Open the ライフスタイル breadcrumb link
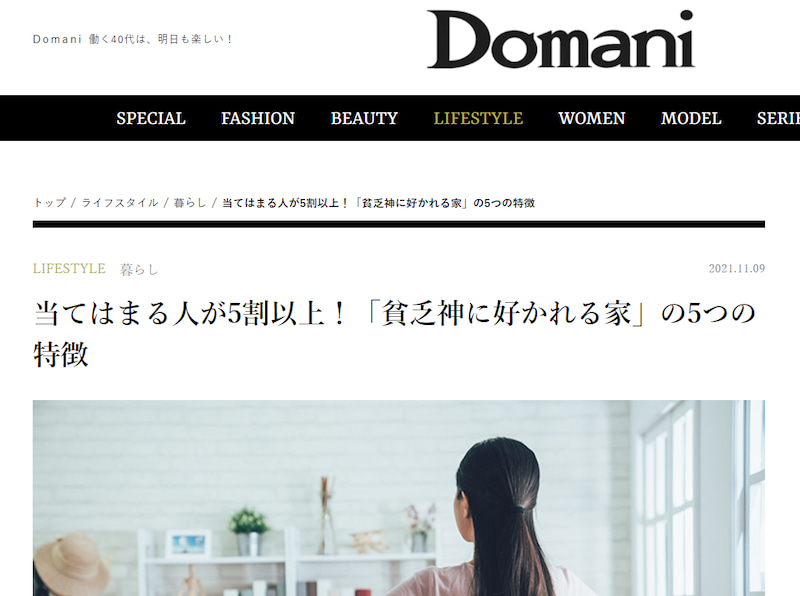800x596 pixels. click(x=120, y=203)
